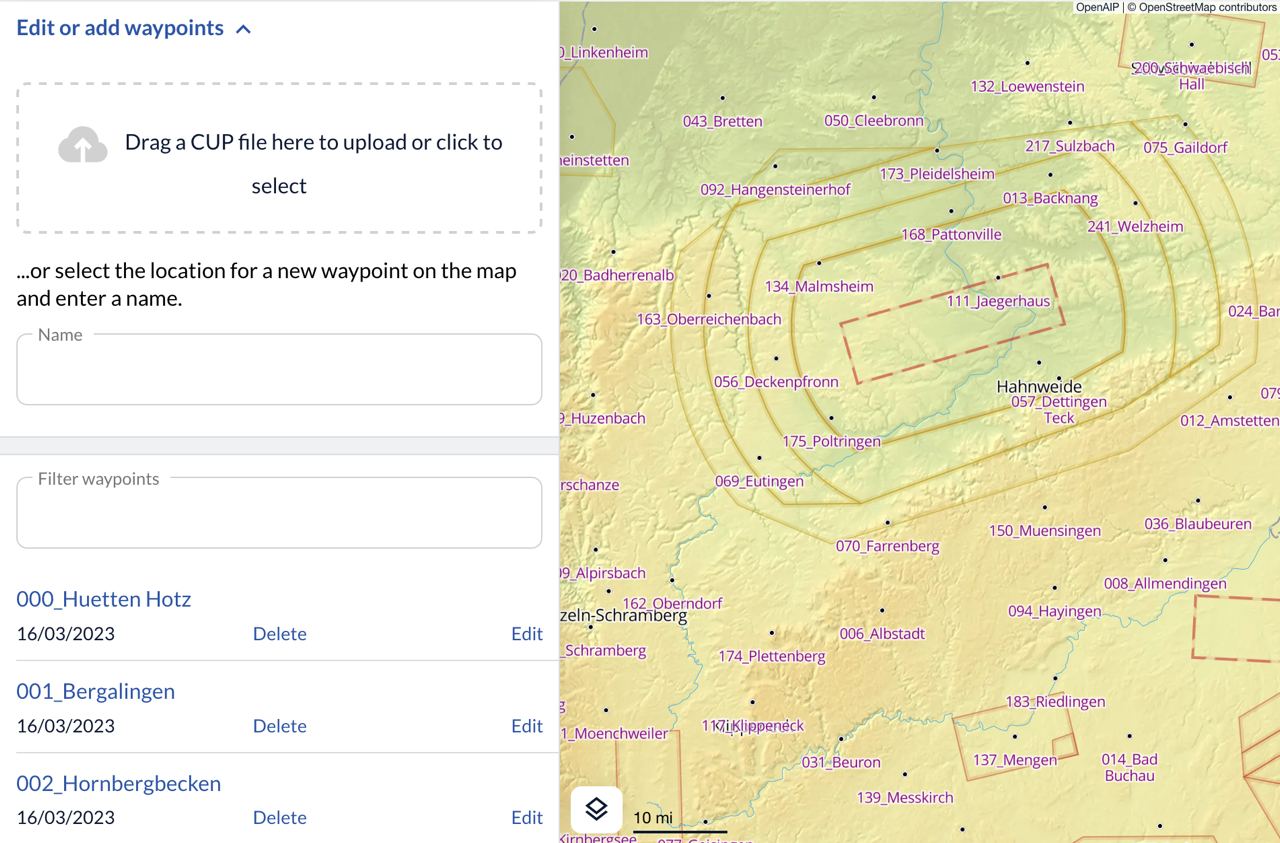This screenshot has width=1280, height=843.
Task: Delete waypoint 000_Huetten Hotz
Action: 280,634
